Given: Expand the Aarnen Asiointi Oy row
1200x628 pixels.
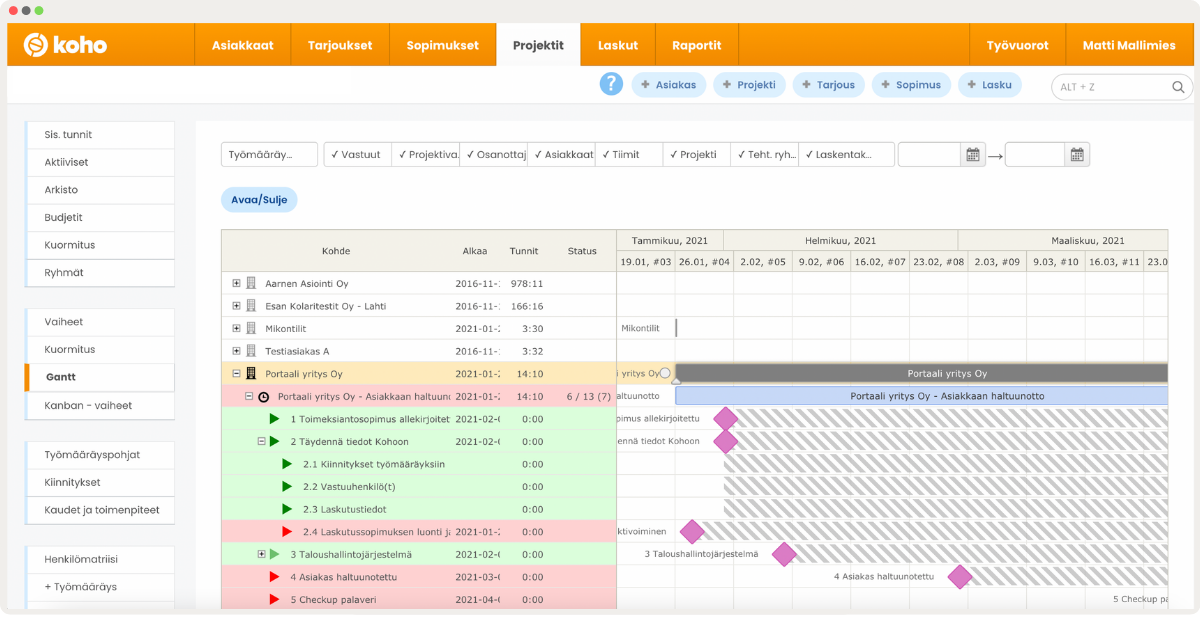Looking at the screenshot, I should click(x=236, y=284).
